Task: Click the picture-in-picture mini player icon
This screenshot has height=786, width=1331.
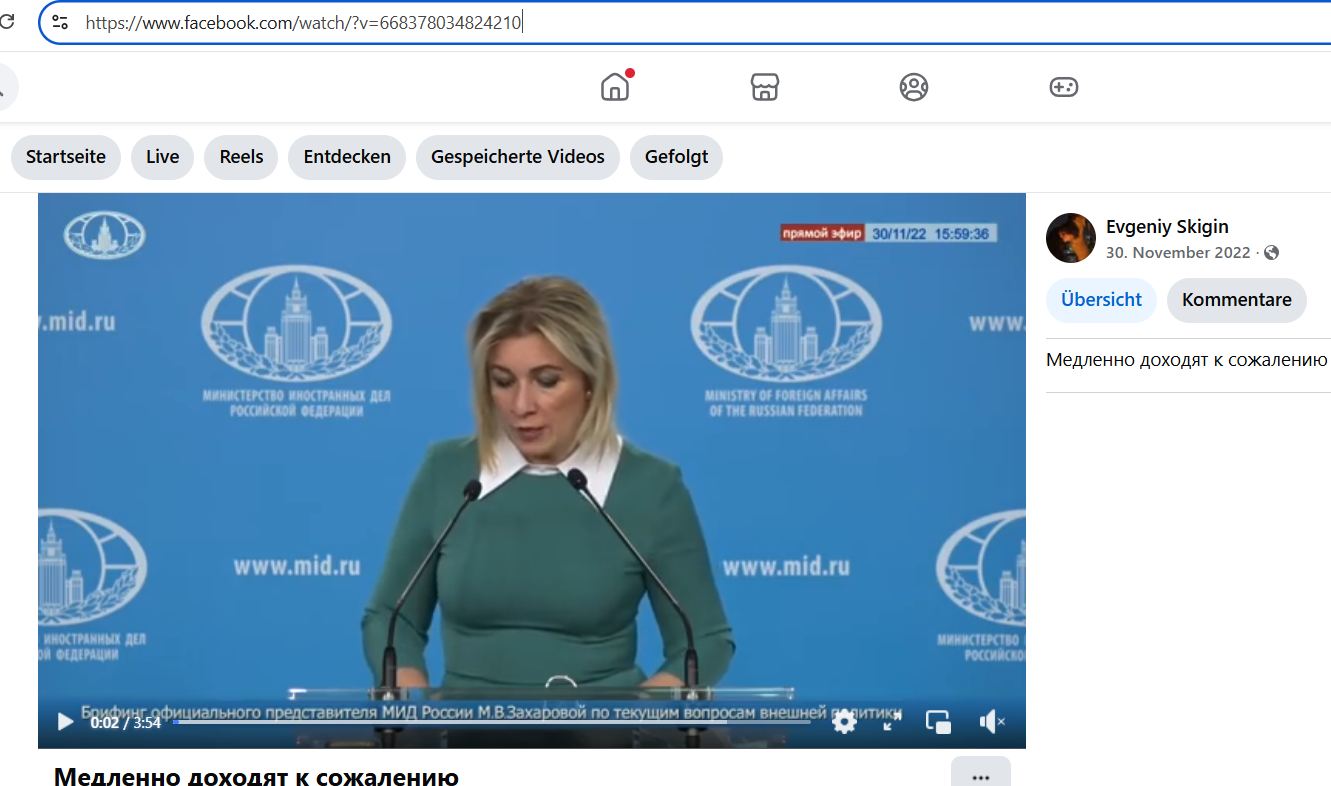Action: tap(938, 721)
